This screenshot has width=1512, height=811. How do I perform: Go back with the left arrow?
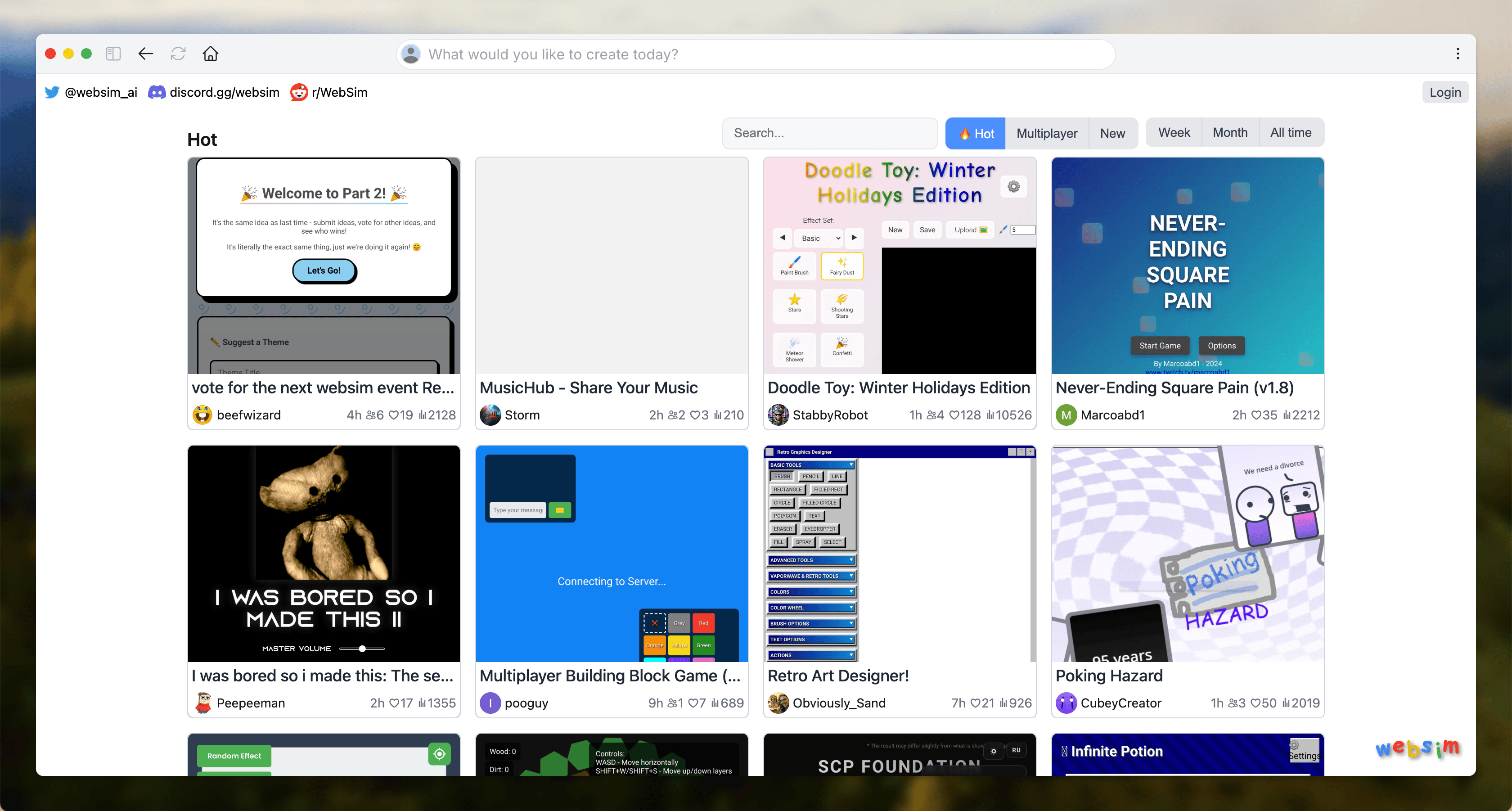[145, 54]
